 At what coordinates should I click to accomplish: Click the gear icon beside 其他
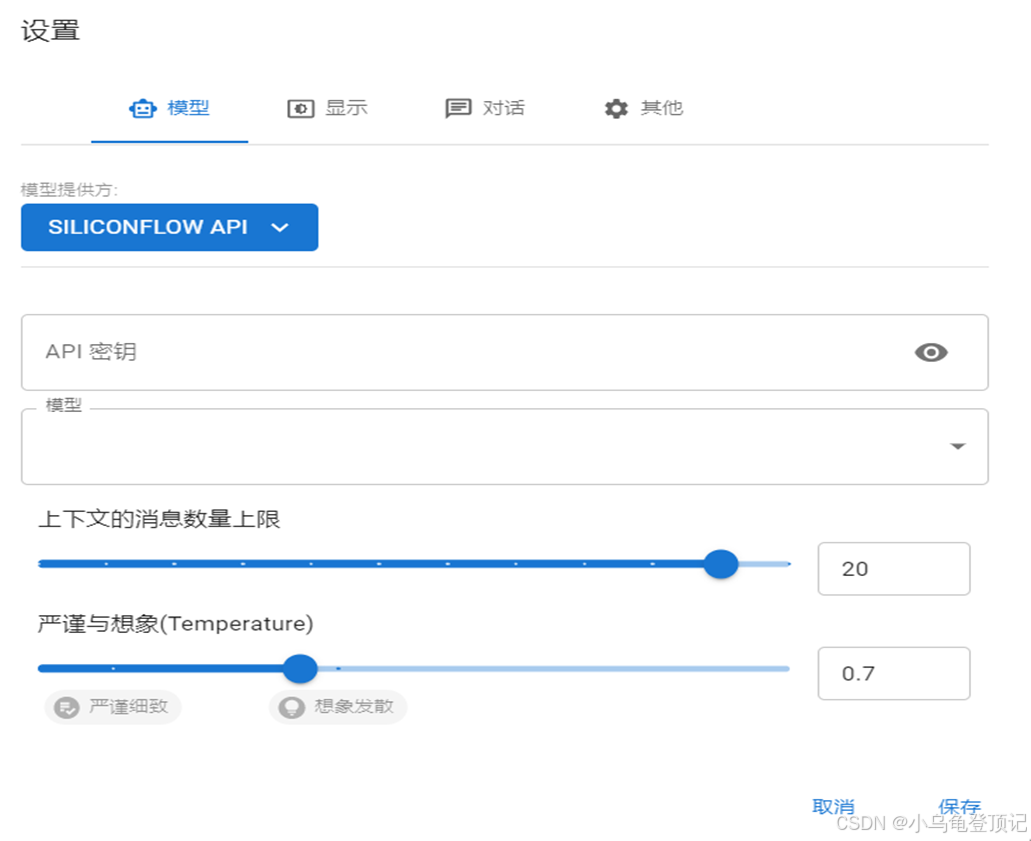(616, 108)
